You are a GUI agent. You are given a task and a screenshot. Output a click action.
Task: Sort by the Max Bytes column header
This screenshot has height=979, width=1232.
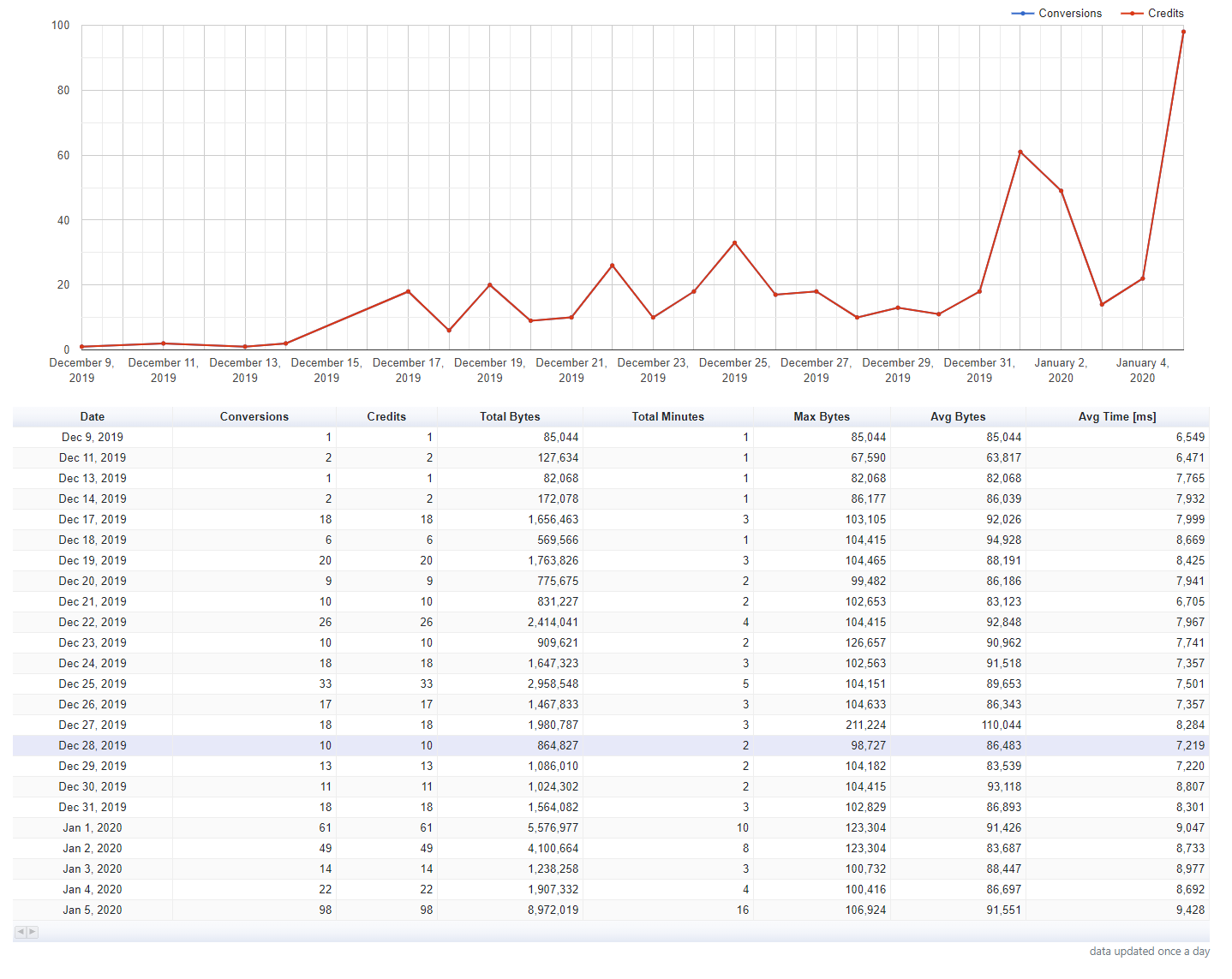point(822,417)
